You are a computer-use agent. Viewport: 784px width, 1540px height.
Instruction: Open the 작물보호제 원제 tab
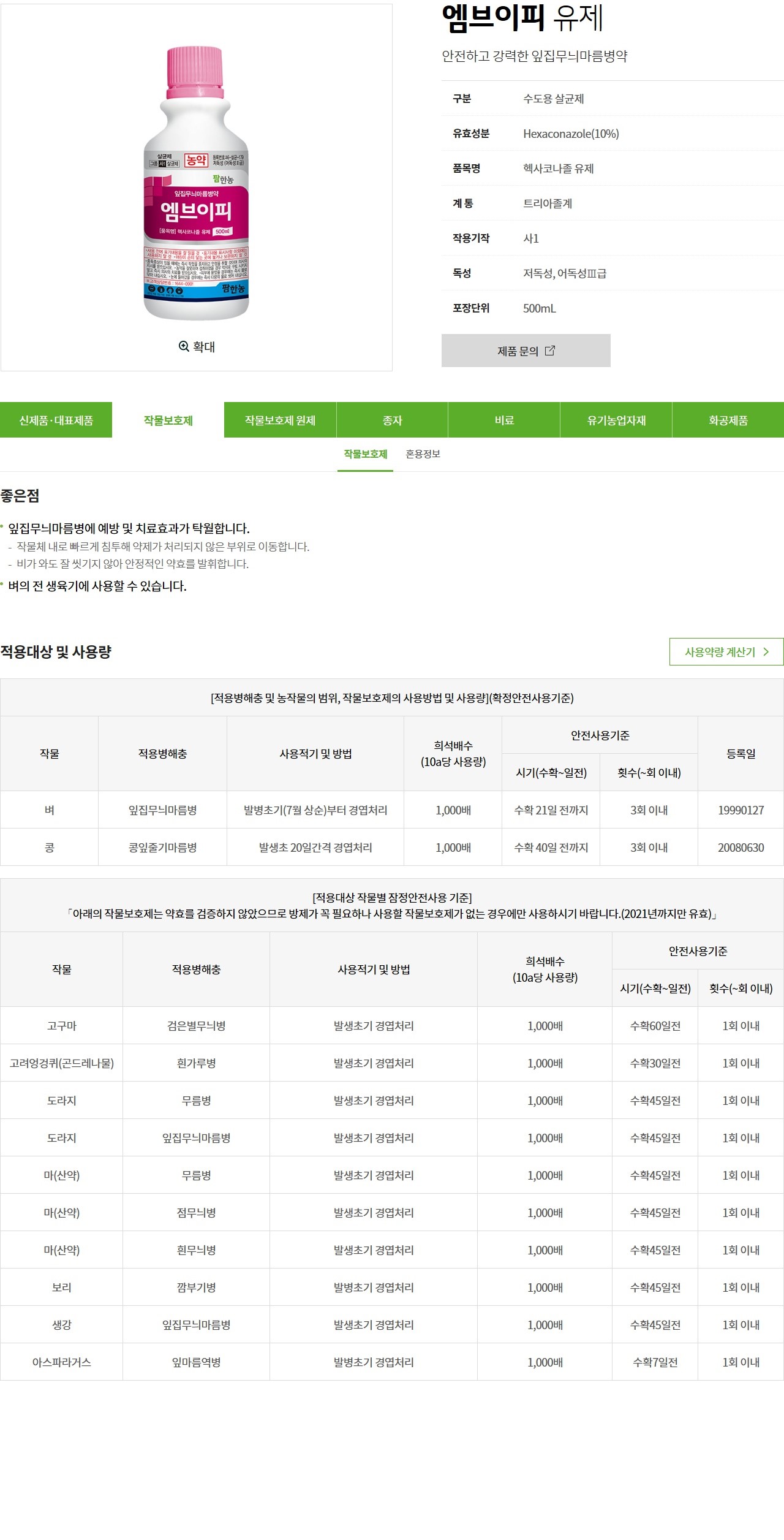click(x=280, y=420)
